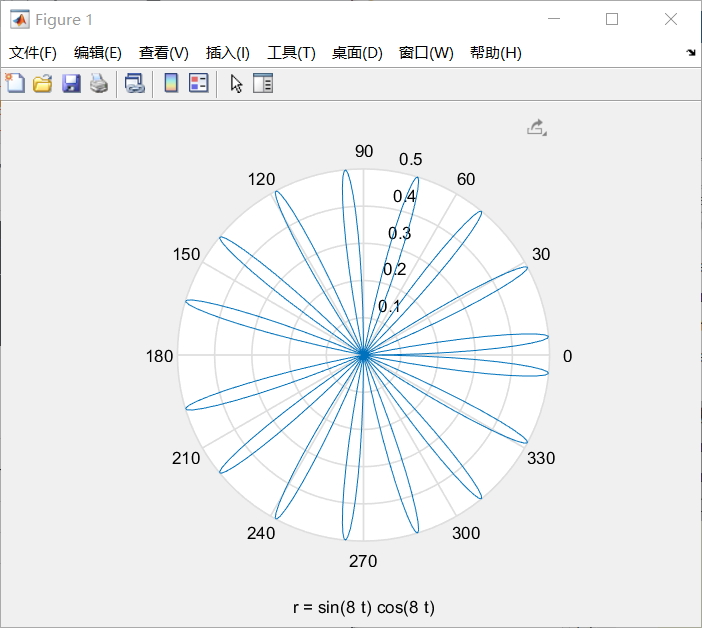Click the axes export icon above the plot

pos(536,128)
